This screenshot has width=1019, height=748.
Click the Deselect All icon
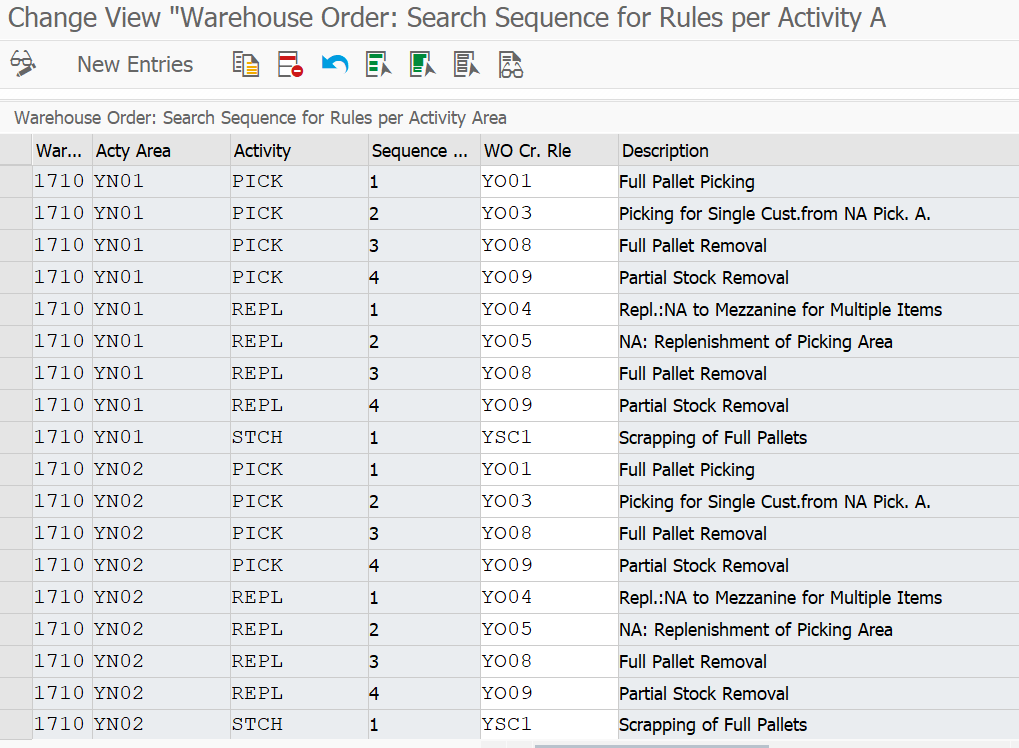(x=466, y=65)
